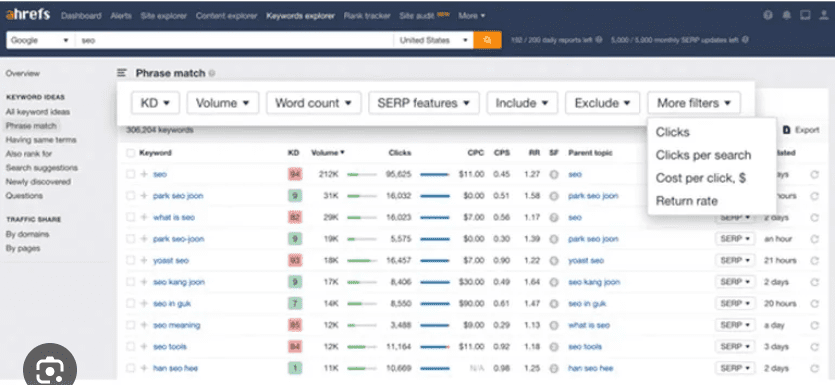
Task: Click the notifications bell icon in header
Action: click(787, 15)
